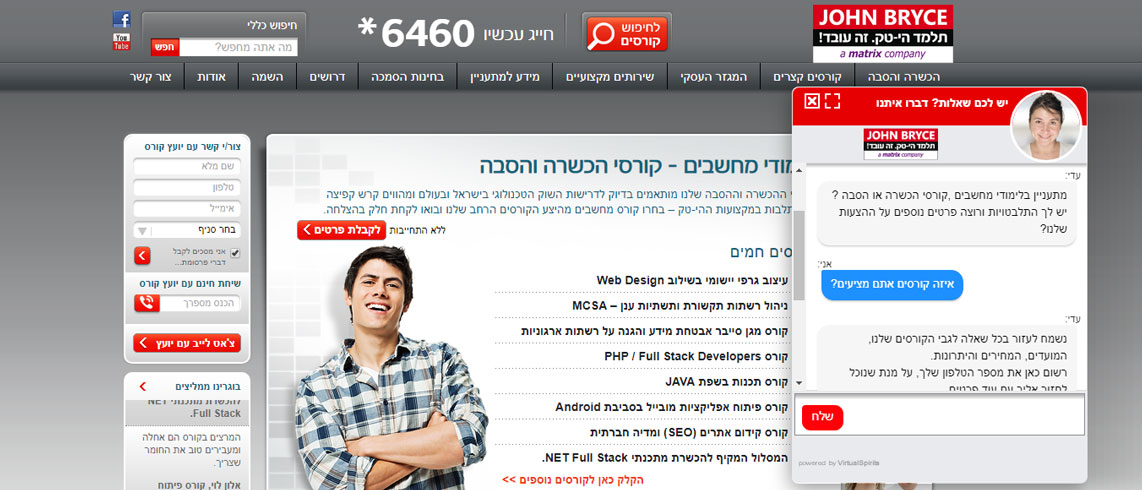This screenshot has height=490, width=1142.
Task: Expand the בוגרינו ממליצים section arrow
Action: pyautogui.click(x=142, y=387)
